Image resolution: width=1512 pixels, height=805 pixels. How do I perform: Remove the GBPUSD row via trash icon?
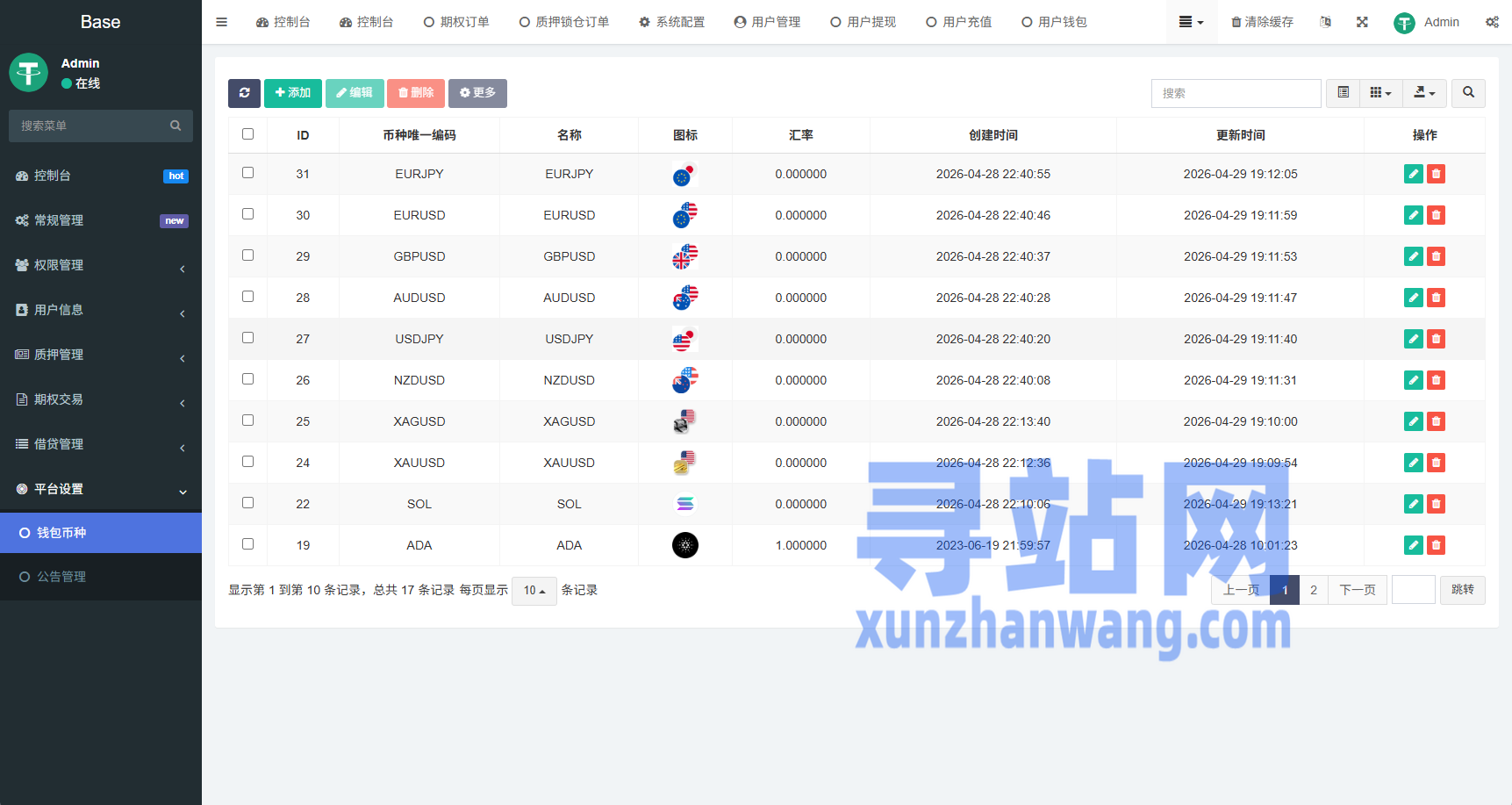pyautogui.click(x=1436, y=256)
